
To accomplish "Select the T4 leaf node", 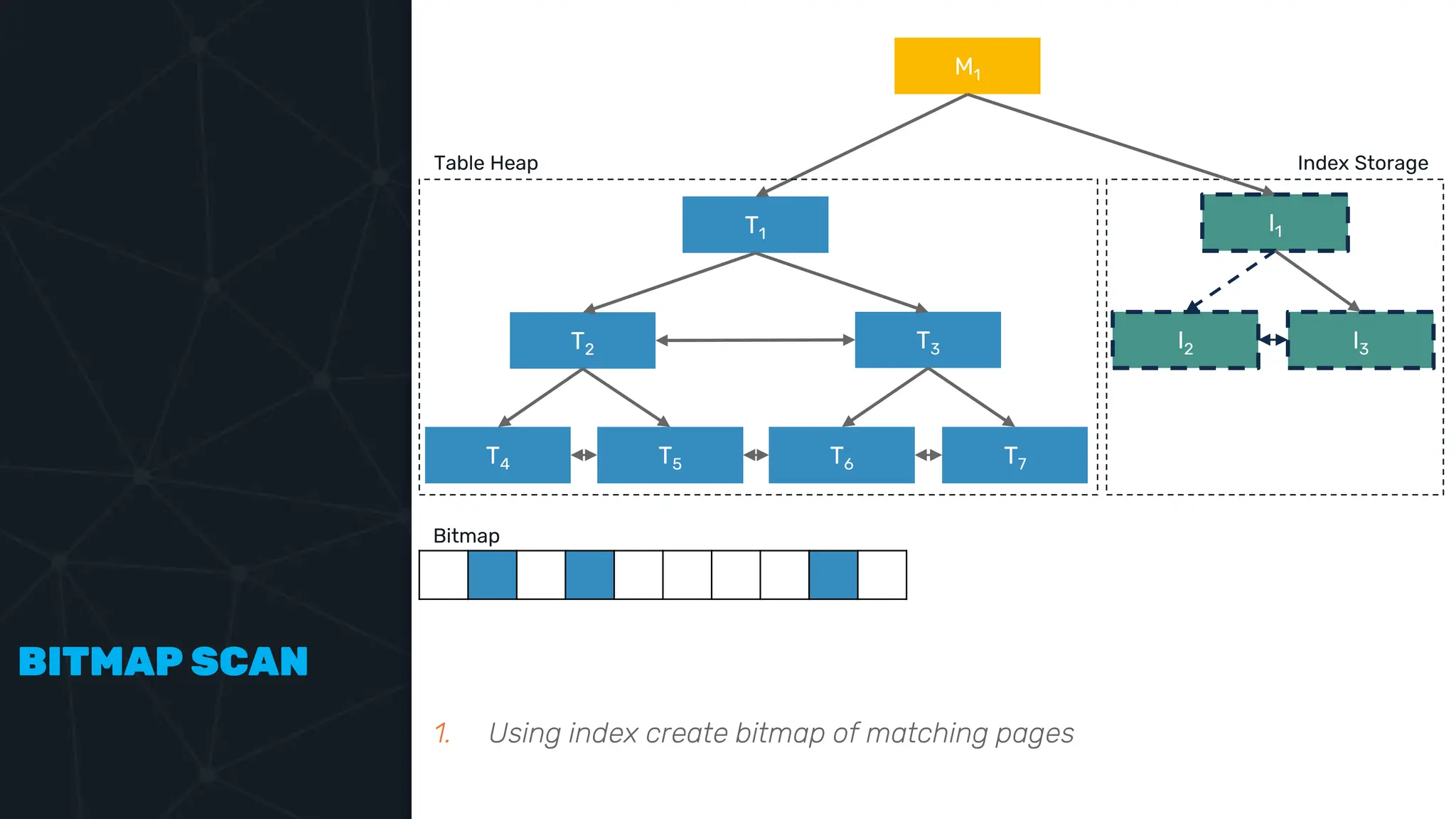I will coord(498,455).
